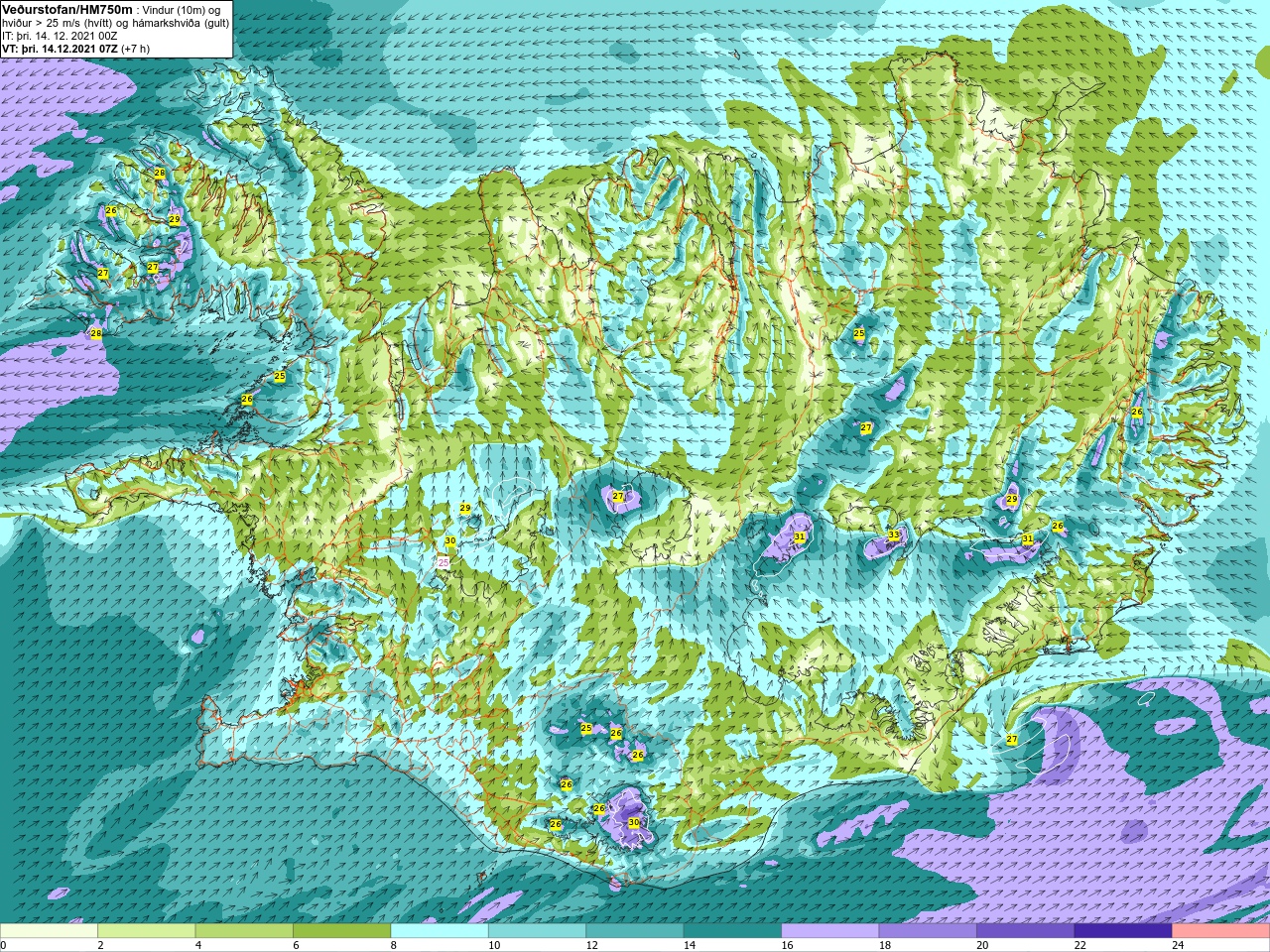This screenshot has height=952, width=1270.
Task: Click the 16–18 m/s light purple legend swatch
Action: [830, 930]
